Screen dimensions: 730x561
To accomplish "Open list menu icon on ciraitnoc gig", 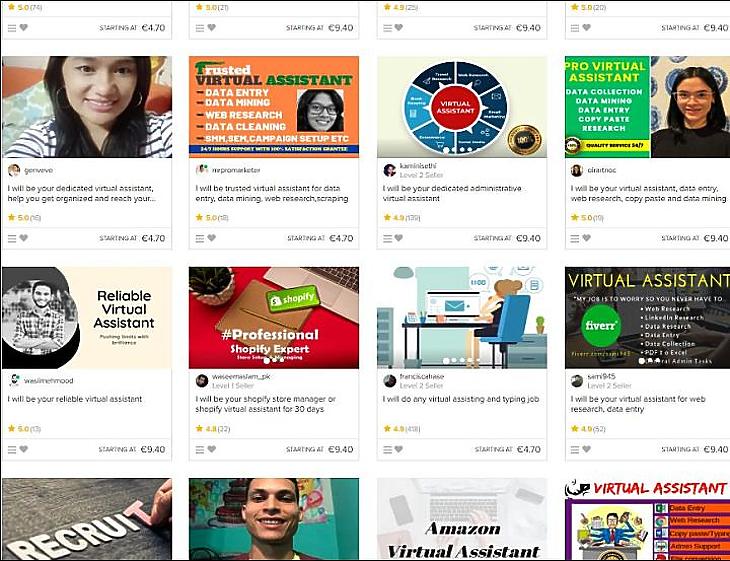I will click(x=575, y=238).
